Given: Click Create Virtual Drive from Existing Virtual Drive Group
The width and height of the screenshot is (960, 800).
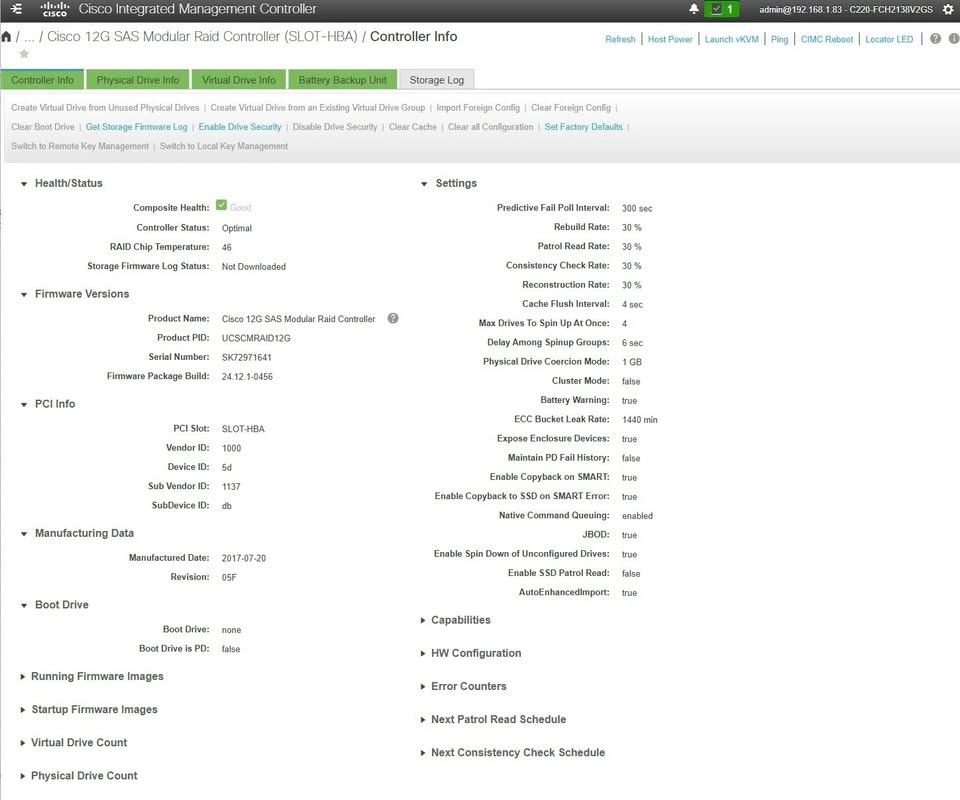Looking at the screenshot, I should [318, 108].
